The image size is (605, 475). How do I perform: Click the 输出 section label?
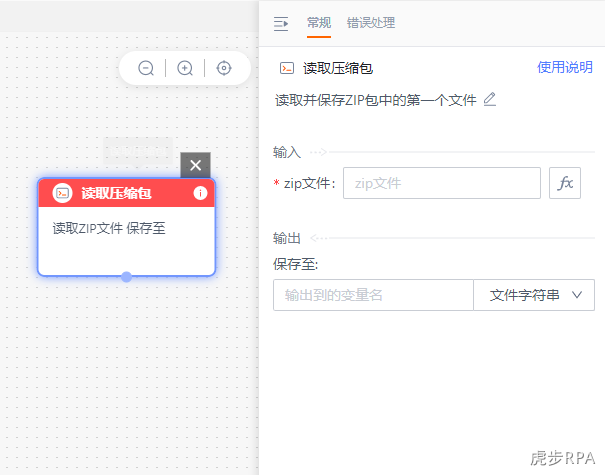coord(286,238)
